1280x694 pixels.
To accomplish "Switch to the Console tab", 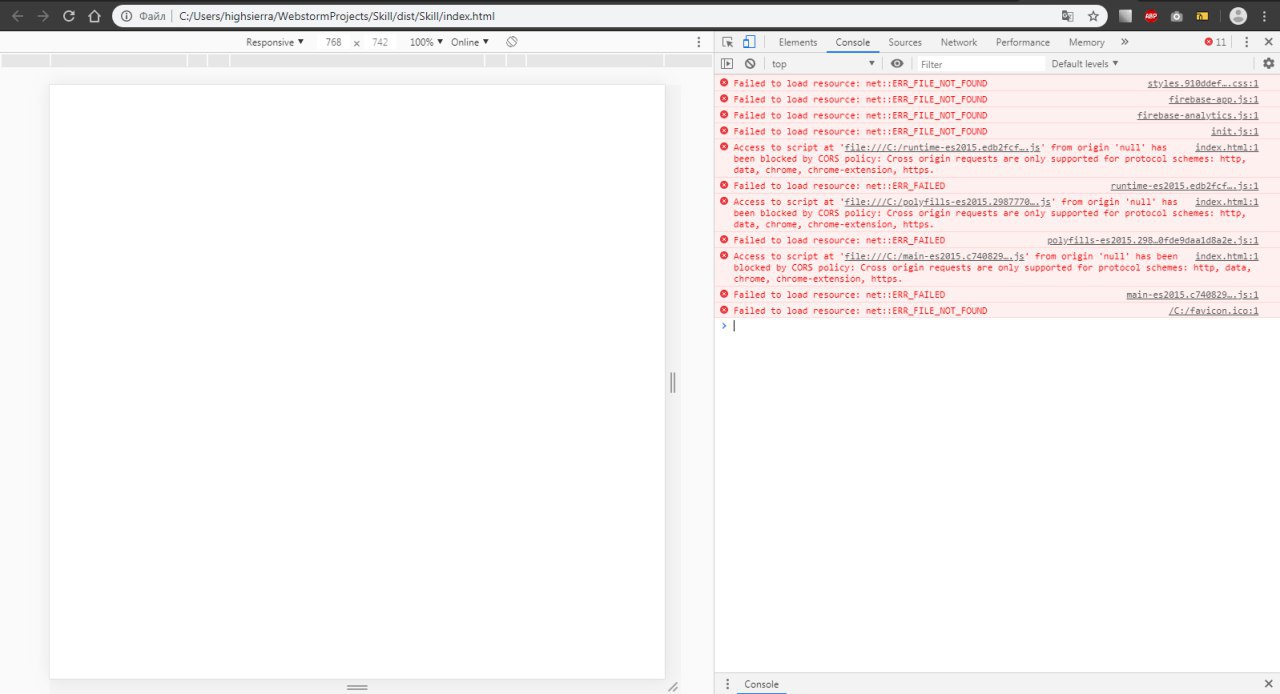I will point(853,42).
